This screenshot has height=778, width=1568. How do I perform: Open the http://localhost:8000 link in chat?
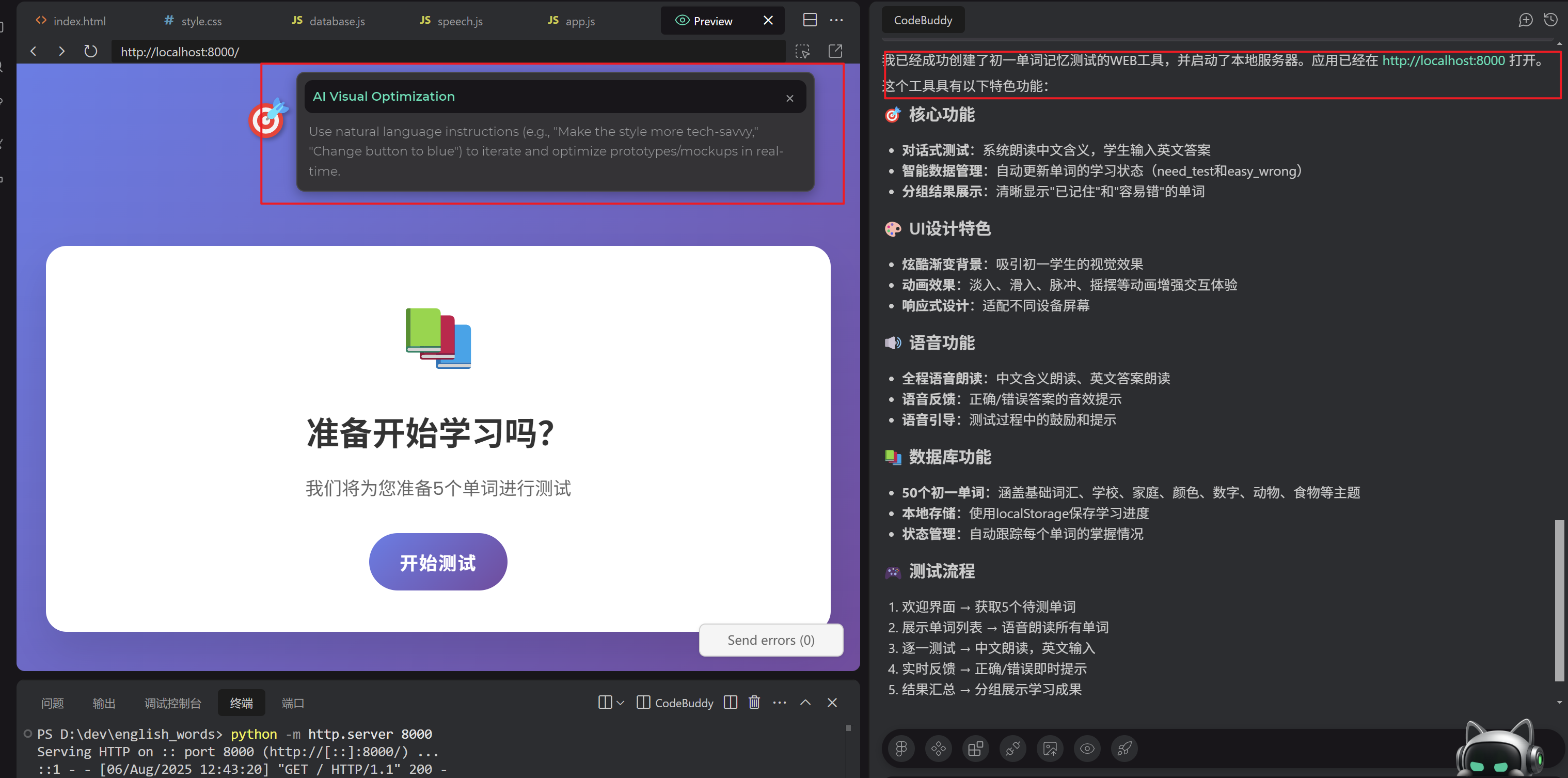tap(1443, 60)
